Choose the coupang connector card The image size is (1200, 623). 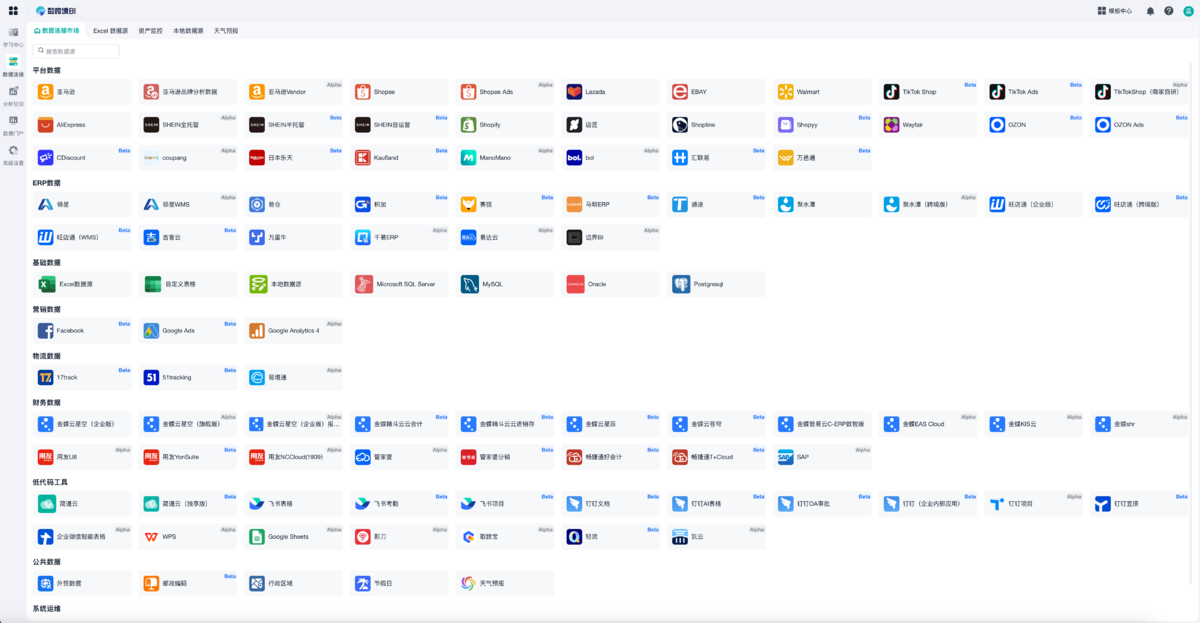pyautogui.click(x=188, y=158)
